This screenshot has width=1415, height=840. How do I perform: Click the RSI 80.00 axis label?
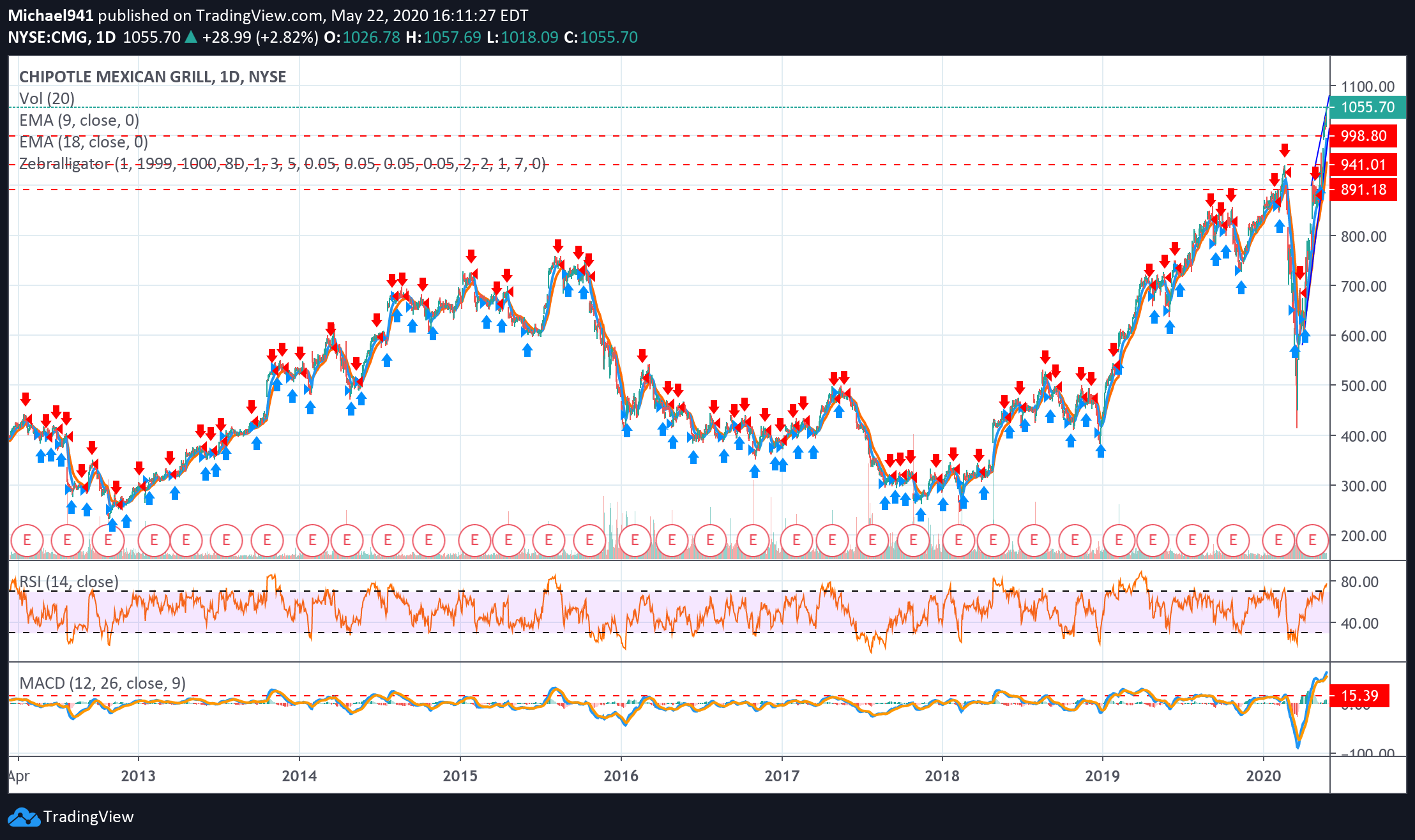pos(1360,581)
